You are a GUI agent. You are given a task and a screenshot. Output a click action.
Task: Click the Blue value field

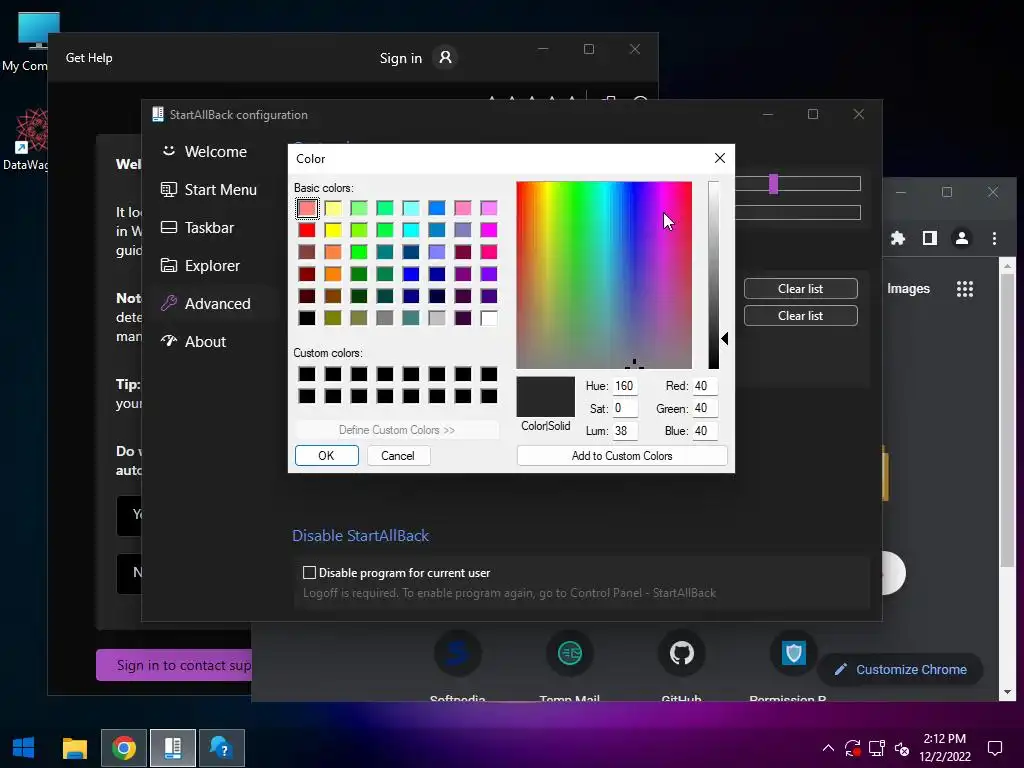pos(705,431)
